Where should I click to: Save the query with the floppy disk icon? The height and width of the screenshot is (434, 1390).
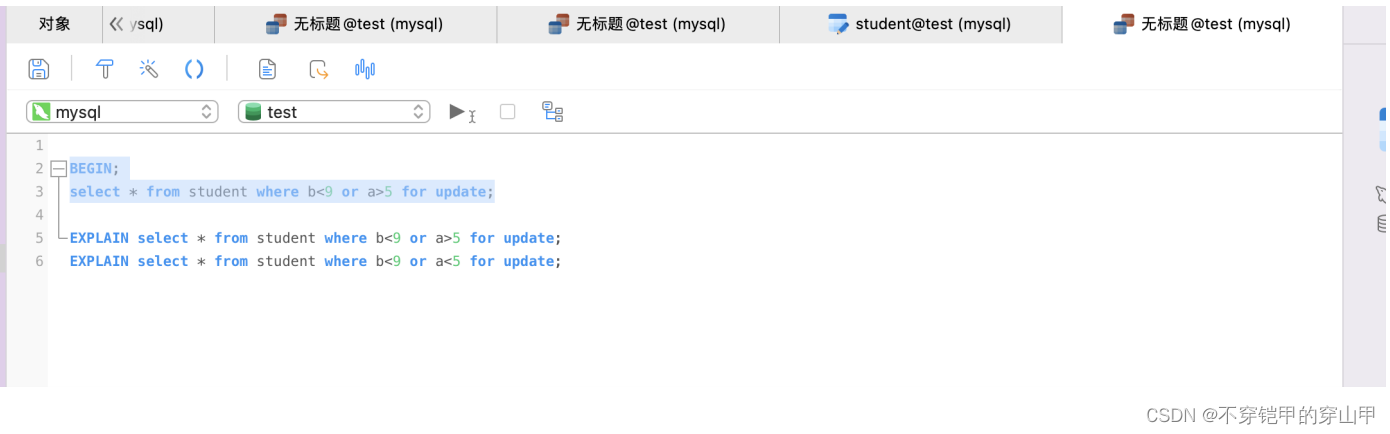tap(39, 69)
